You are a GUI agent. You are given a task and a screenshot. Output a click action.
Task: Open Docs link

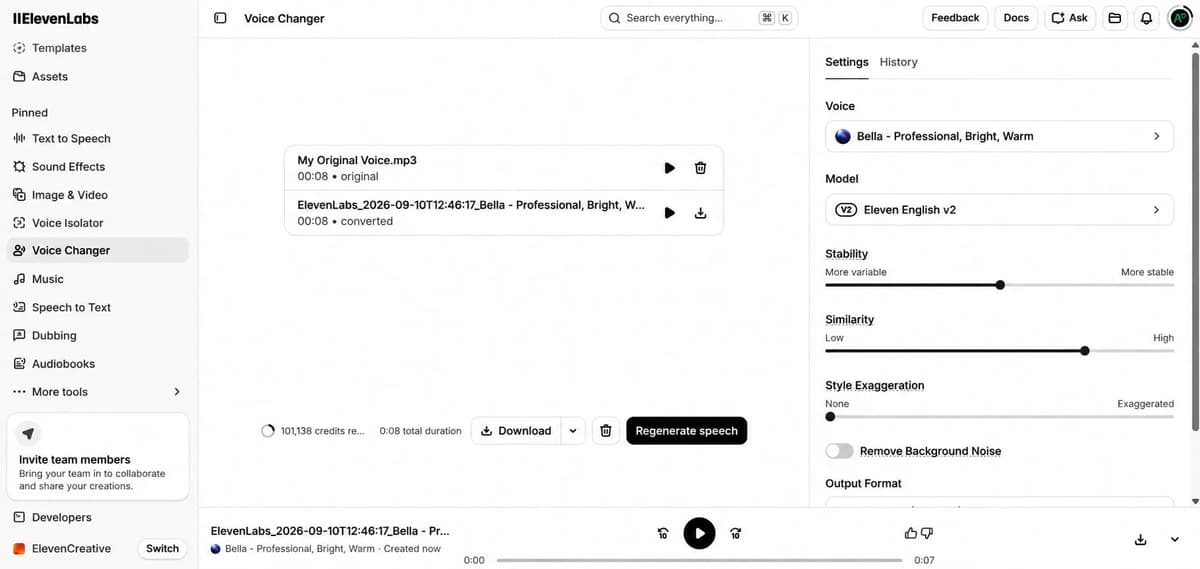click(1016, 18)
